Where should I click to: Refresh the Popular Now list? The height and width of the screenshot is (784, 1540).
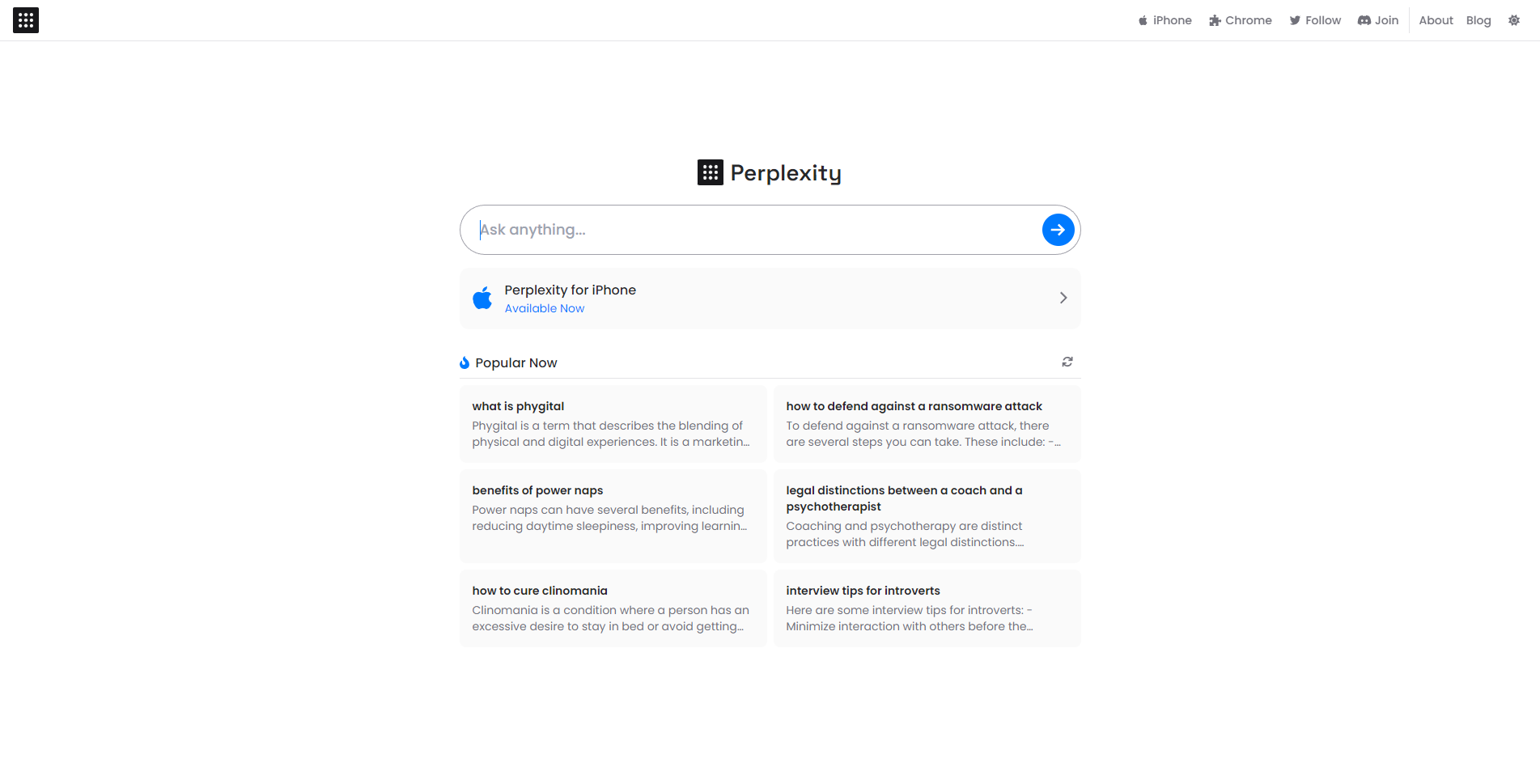tap(1067, 362)
